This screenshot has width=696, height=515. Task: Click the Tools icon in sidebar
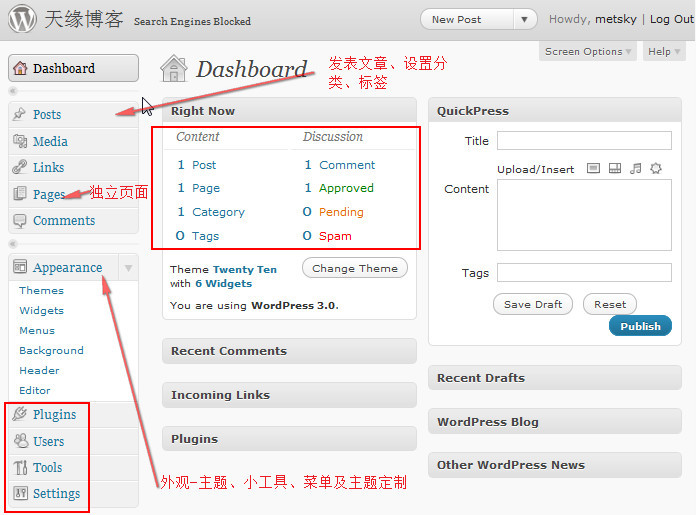coord(20,467)
